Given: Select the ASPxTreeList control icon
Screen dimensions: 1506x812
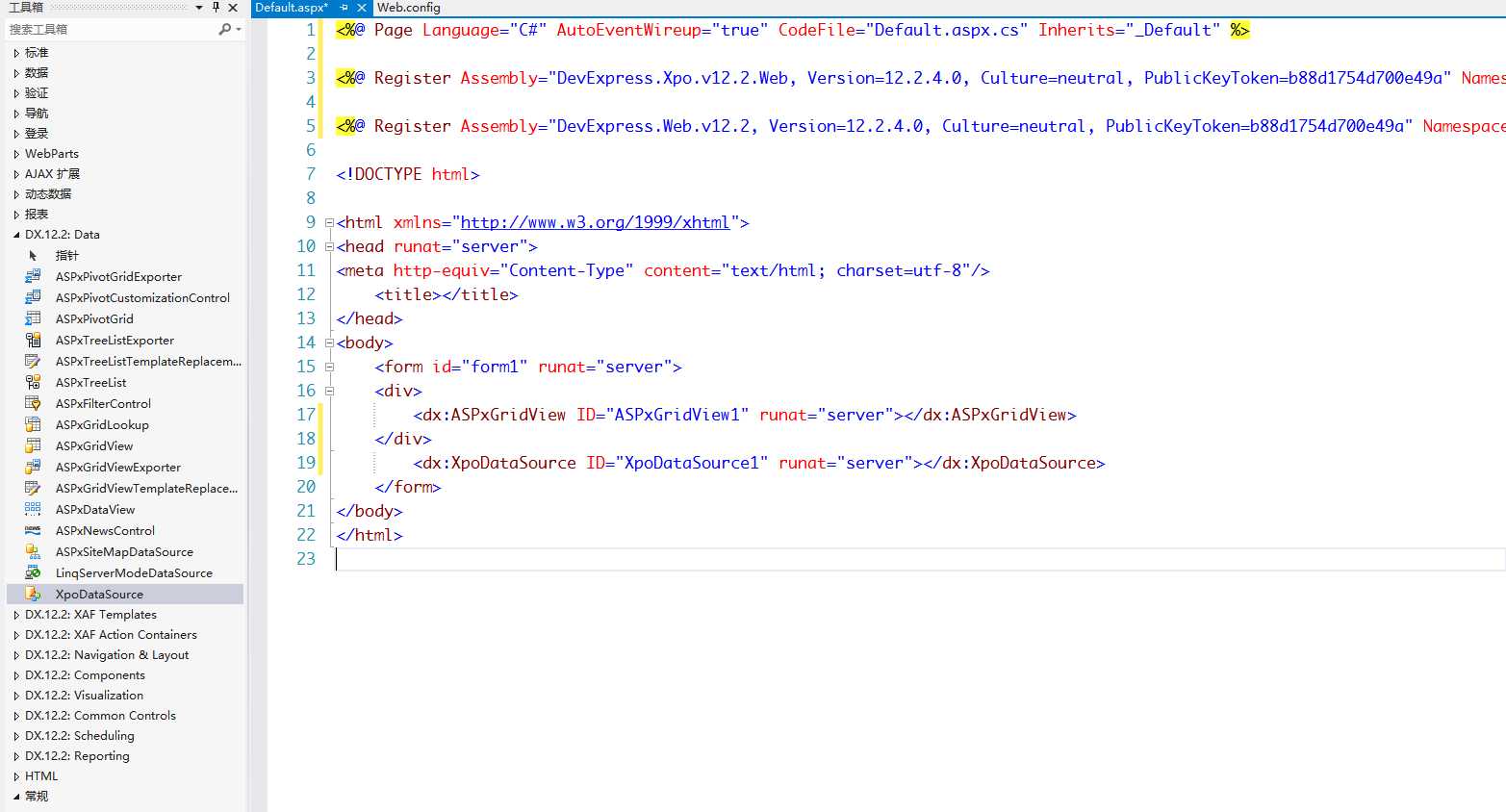Looking at the screenshot, I should coord(33,382).
